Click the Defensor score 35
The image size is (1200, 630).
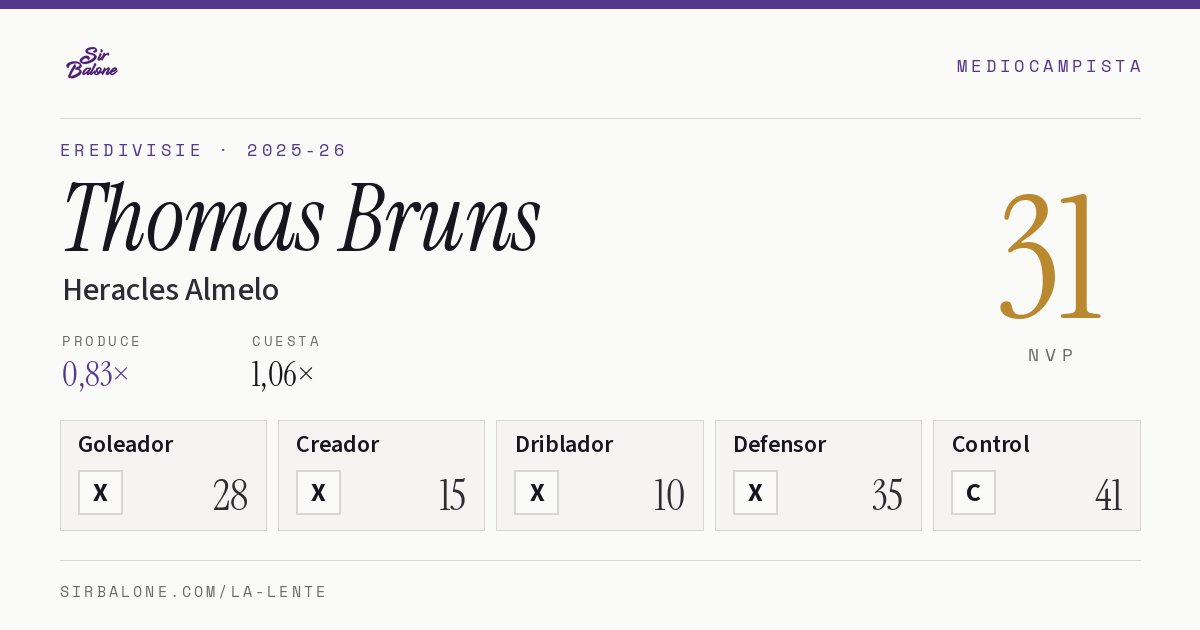tap(887, 495)
